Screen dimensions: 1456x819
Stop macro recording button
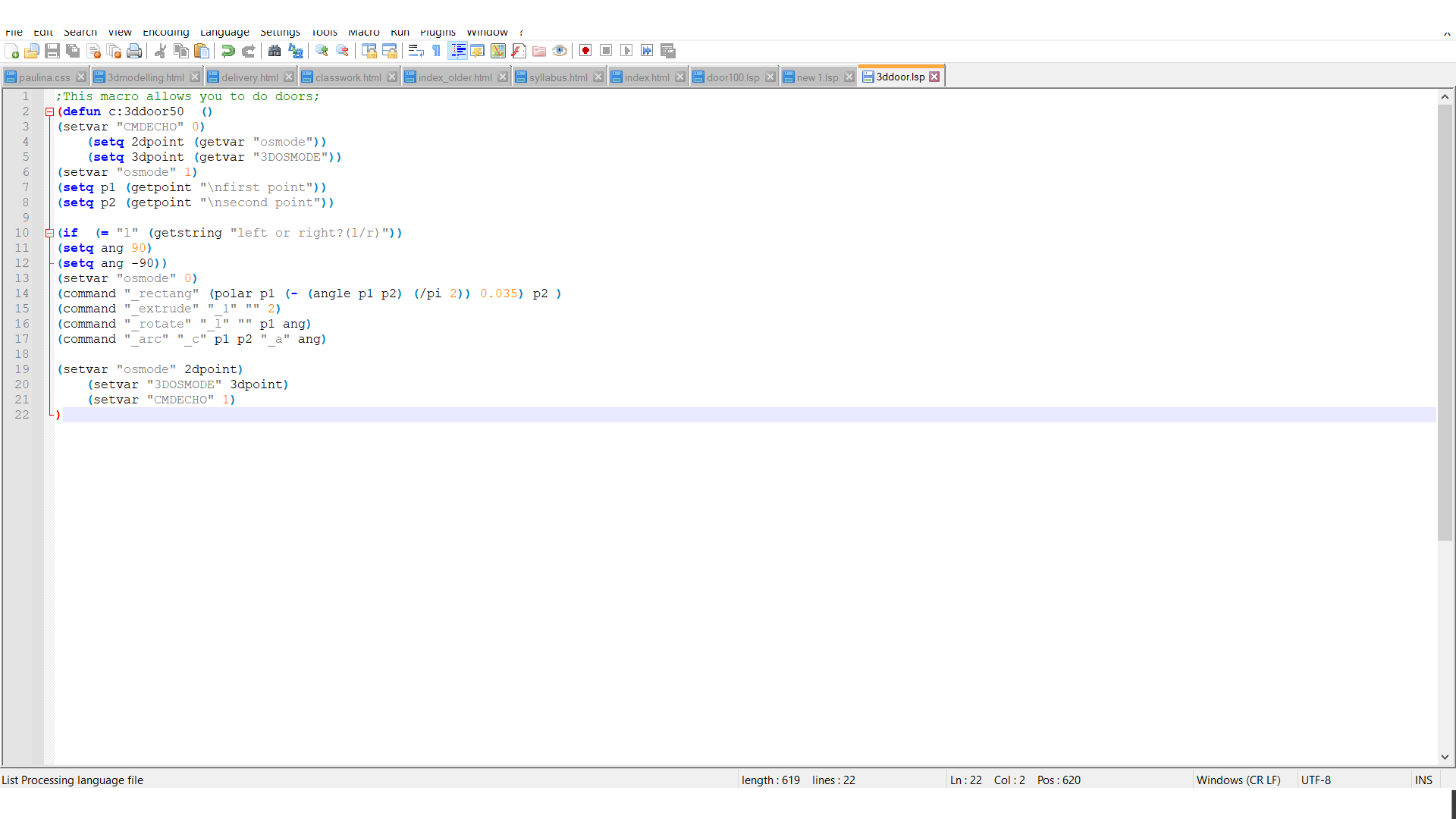(606, 51)
